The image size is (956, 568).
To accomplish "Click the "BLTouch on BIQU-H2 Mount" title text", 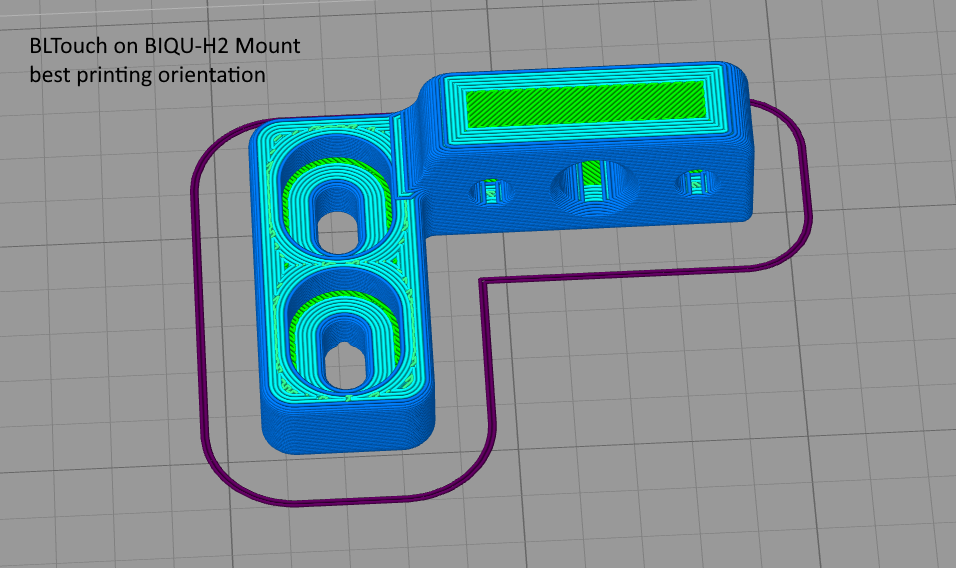I will (x=165, y=46).
